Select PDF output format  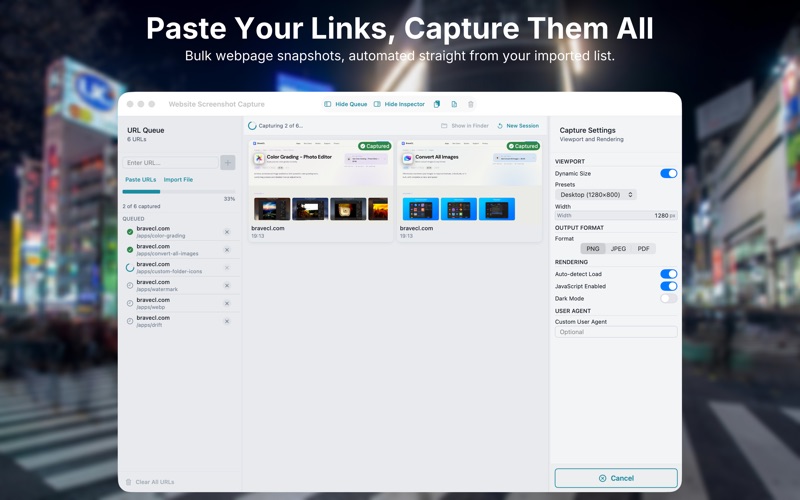tap(643, 249)
